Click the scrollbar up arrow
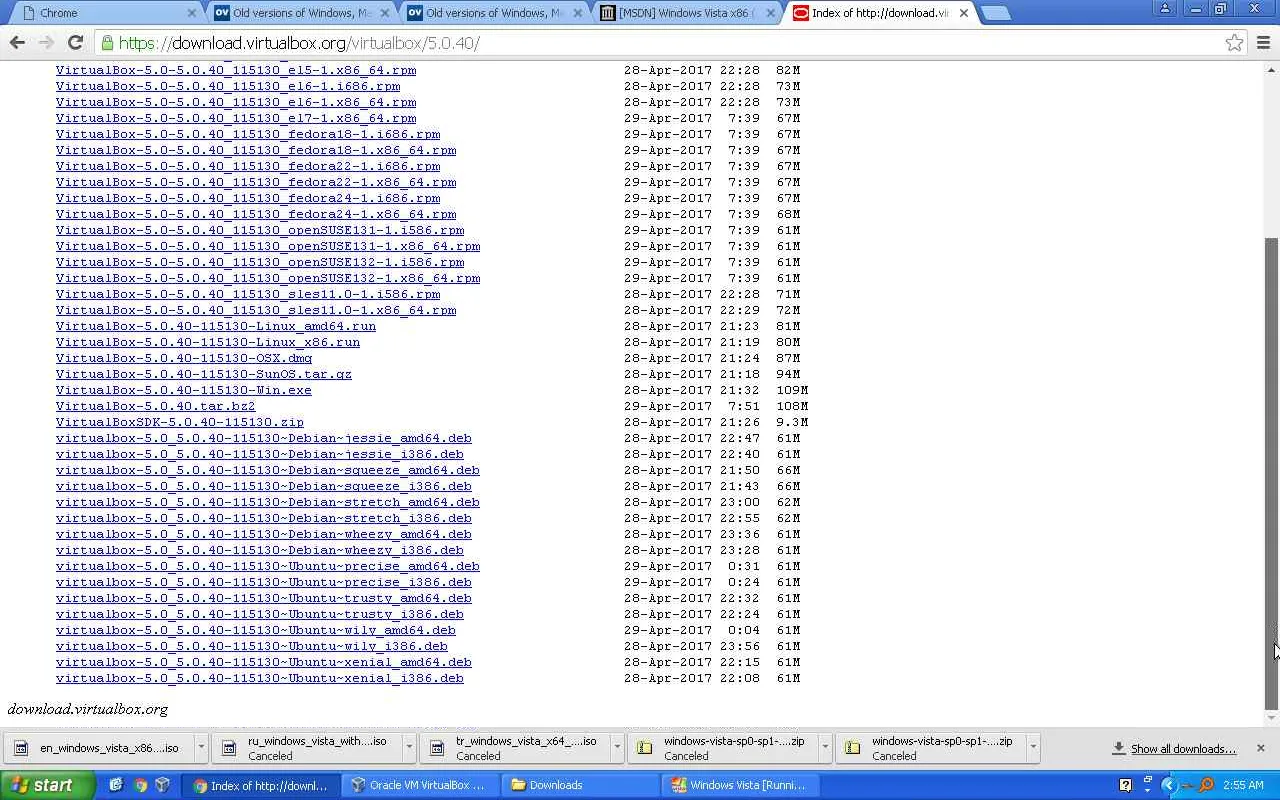The height and width of the screenshot is (800, 1280). pyautogui.click(x=1272, y=69)
